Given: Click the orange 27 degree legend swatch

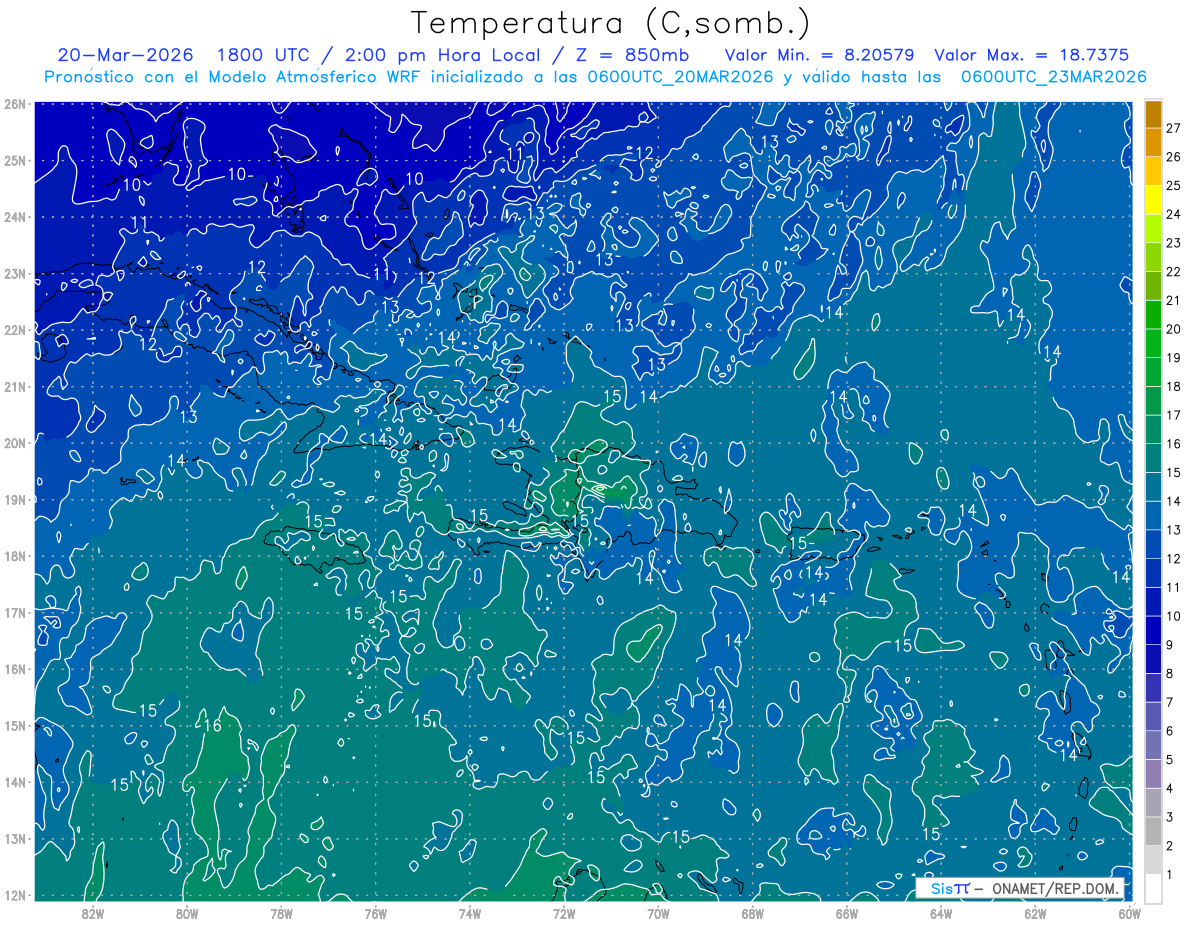Looking at the screenshot, I should [x=1153, y=114].
